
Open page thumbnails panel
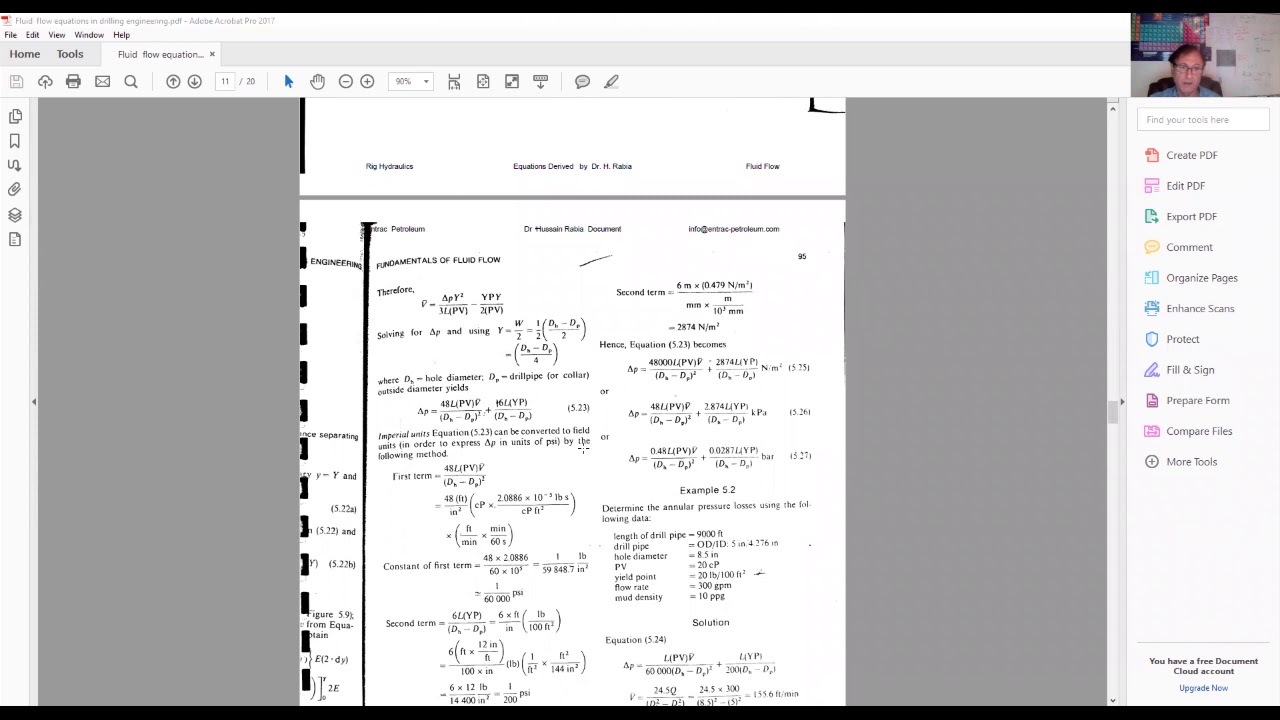click(x=15, y=117)
